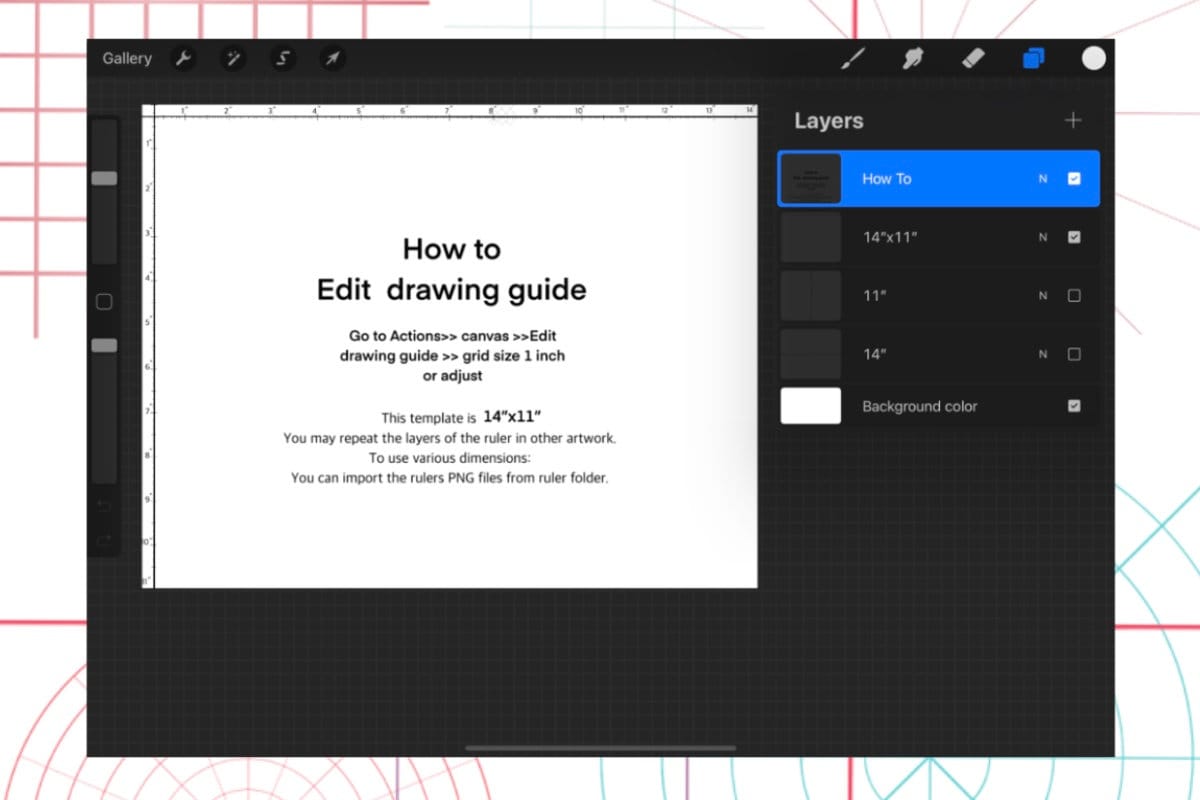Select the 14"x11" layer
Screen dimensions: 1200x800
coord(939,237)
